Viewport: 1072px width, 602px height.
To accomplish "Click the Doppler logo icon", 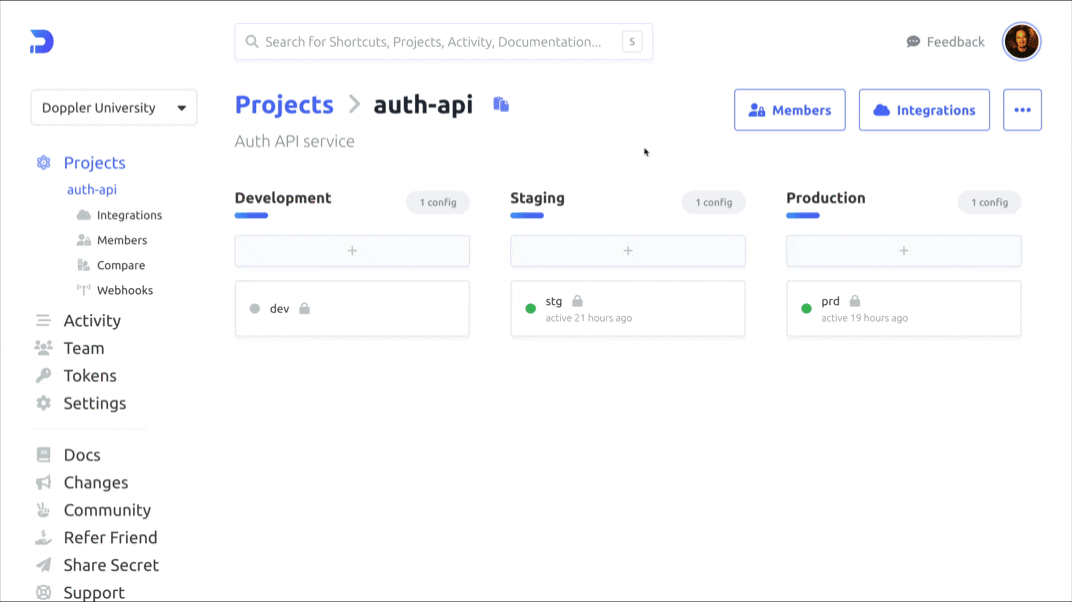I will [x=40, y=40].
